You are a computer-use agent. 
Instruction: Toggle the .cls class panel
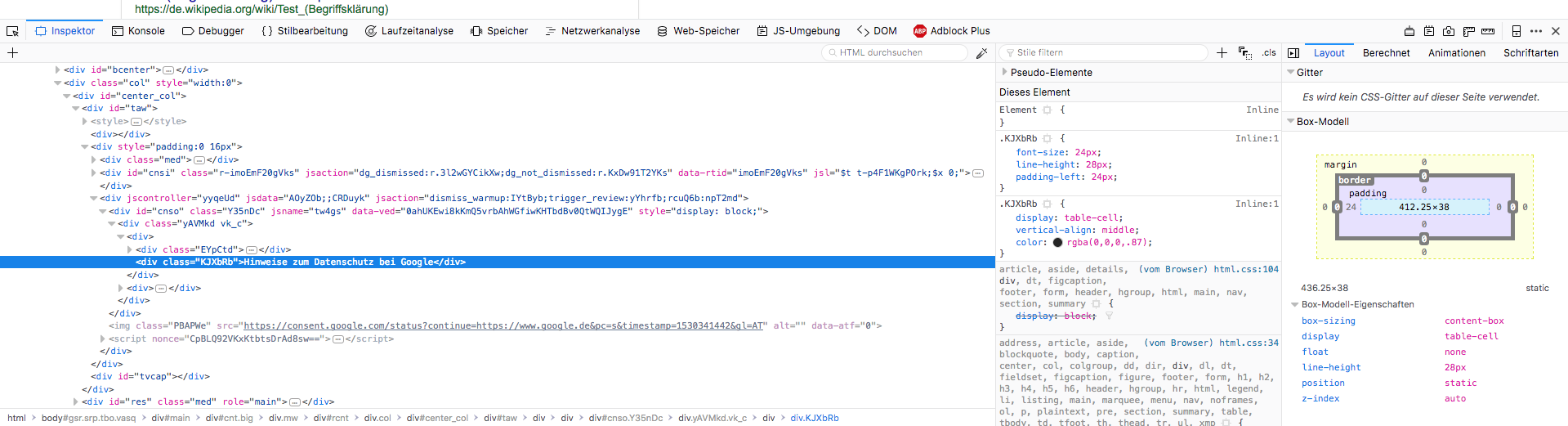point(1268,53)
